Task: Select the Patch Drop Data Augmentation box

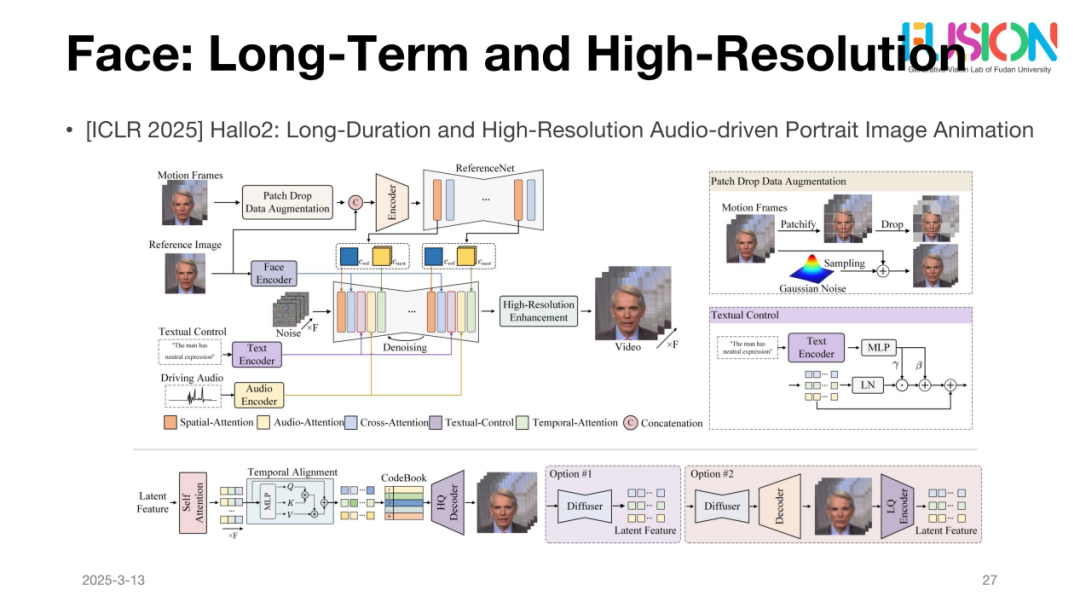Action: (288, 202)
